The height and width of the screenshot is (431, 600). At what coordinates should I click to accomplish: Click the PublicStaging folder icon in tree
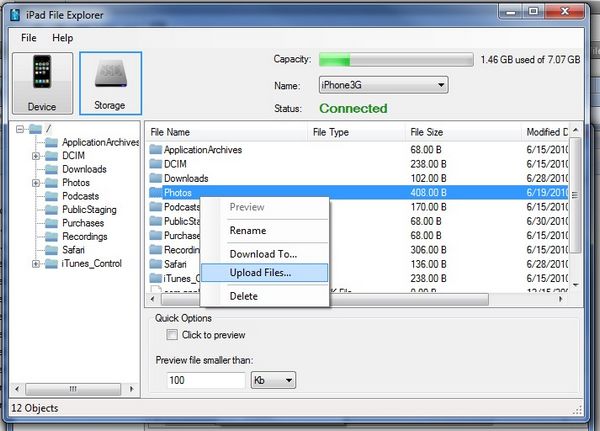[x=51, y=210]
